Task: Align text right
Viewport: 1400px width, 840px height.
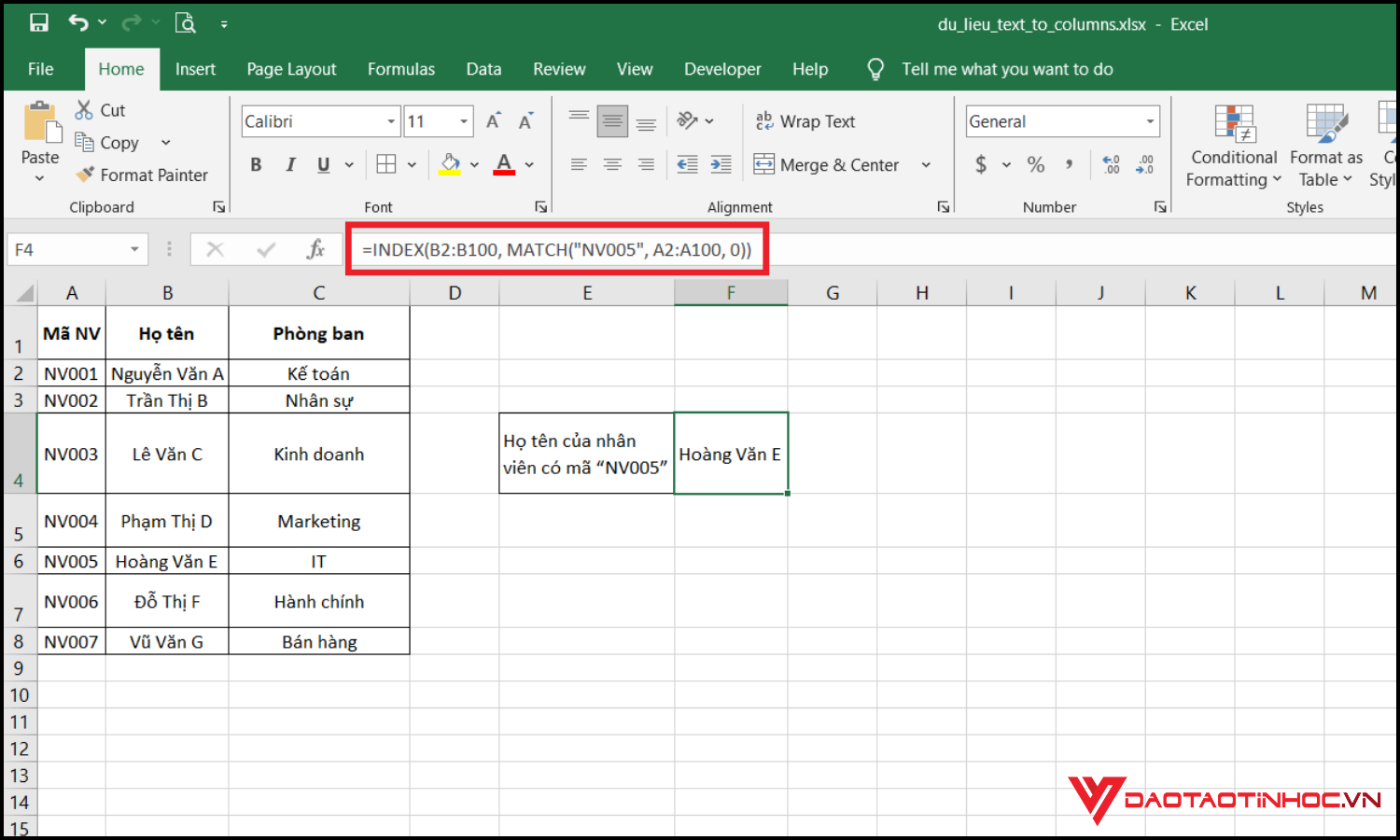Action: click(646, 165)
